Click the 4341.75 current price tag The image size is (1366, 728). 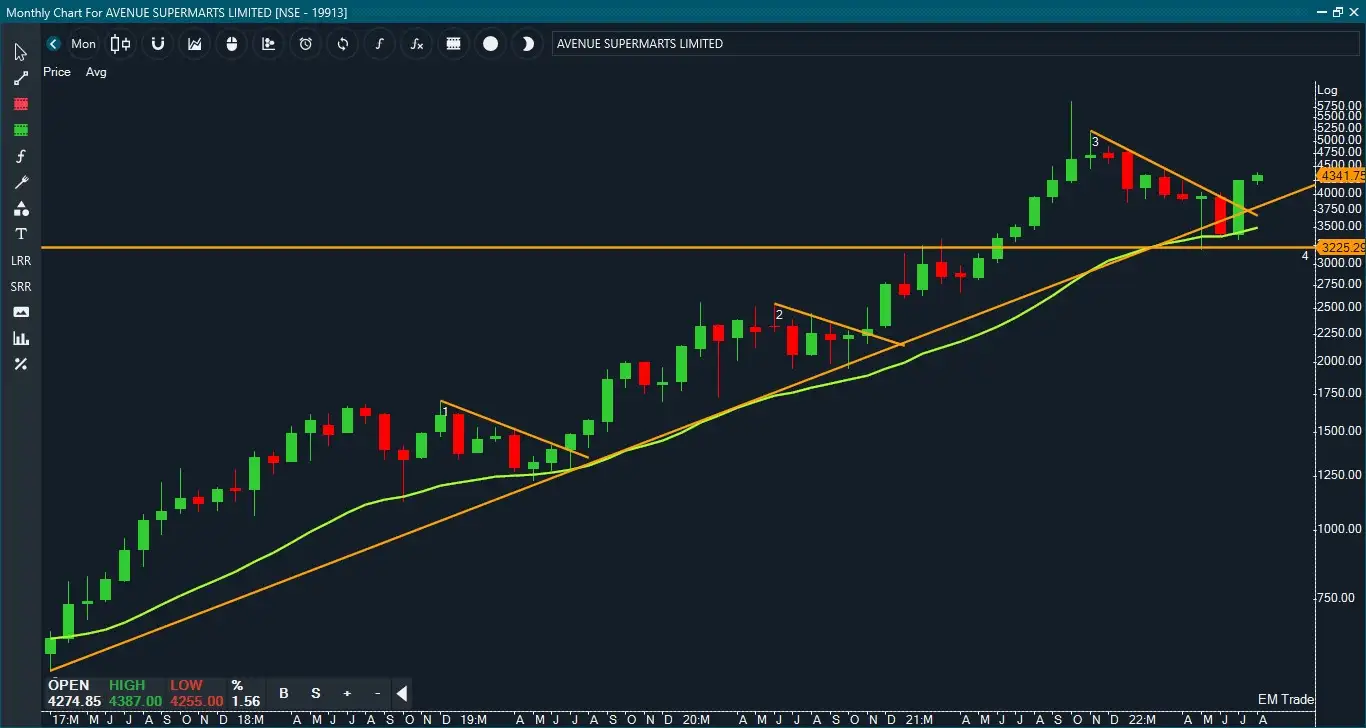1342,176
